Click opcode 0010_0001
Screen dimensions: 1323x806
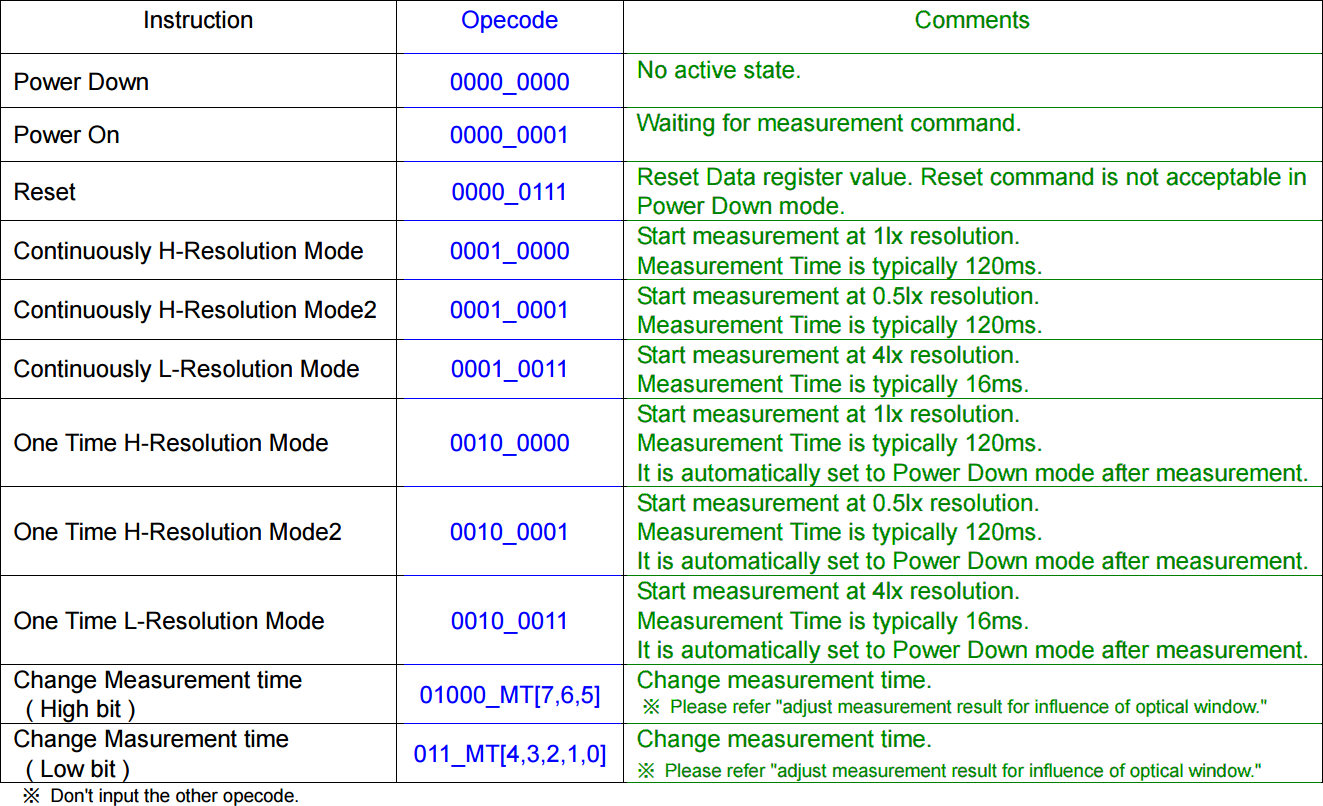(x=509, y=532)
